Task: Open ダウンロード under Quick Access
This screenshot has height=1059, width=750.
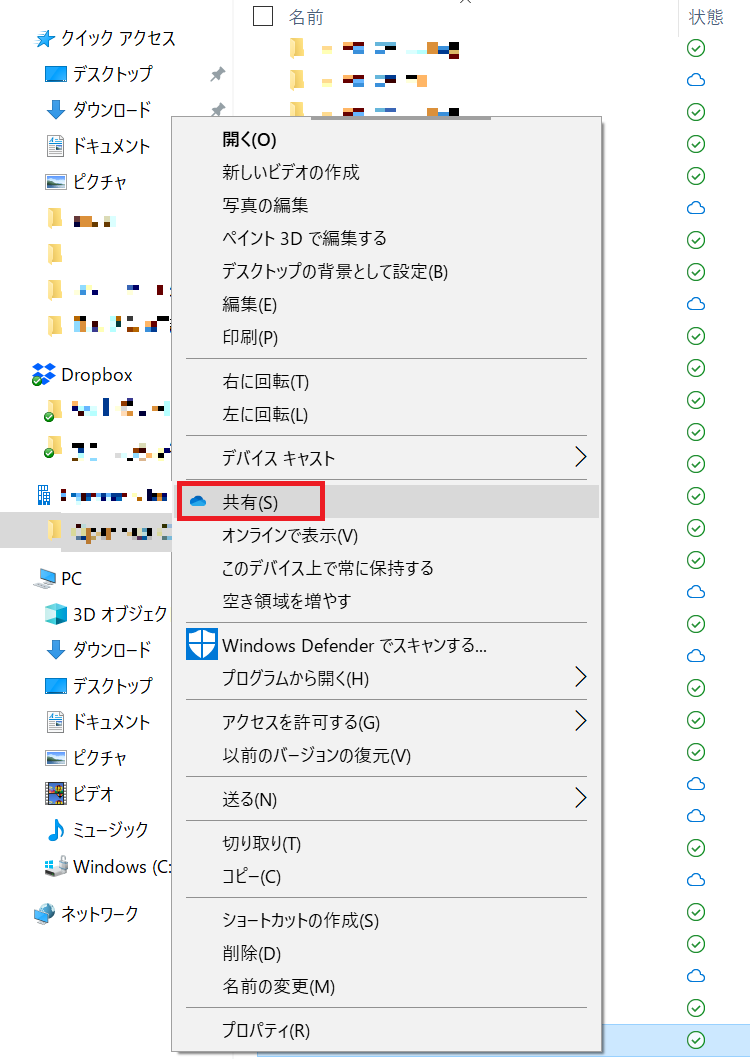Action: (111, 109)
